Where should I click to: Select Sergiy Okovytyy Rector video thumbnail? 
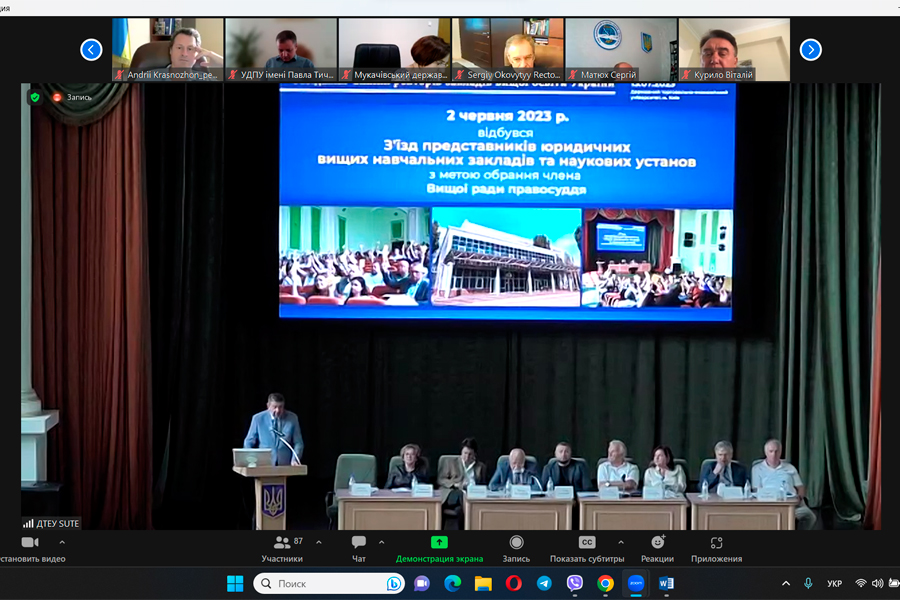508,49
